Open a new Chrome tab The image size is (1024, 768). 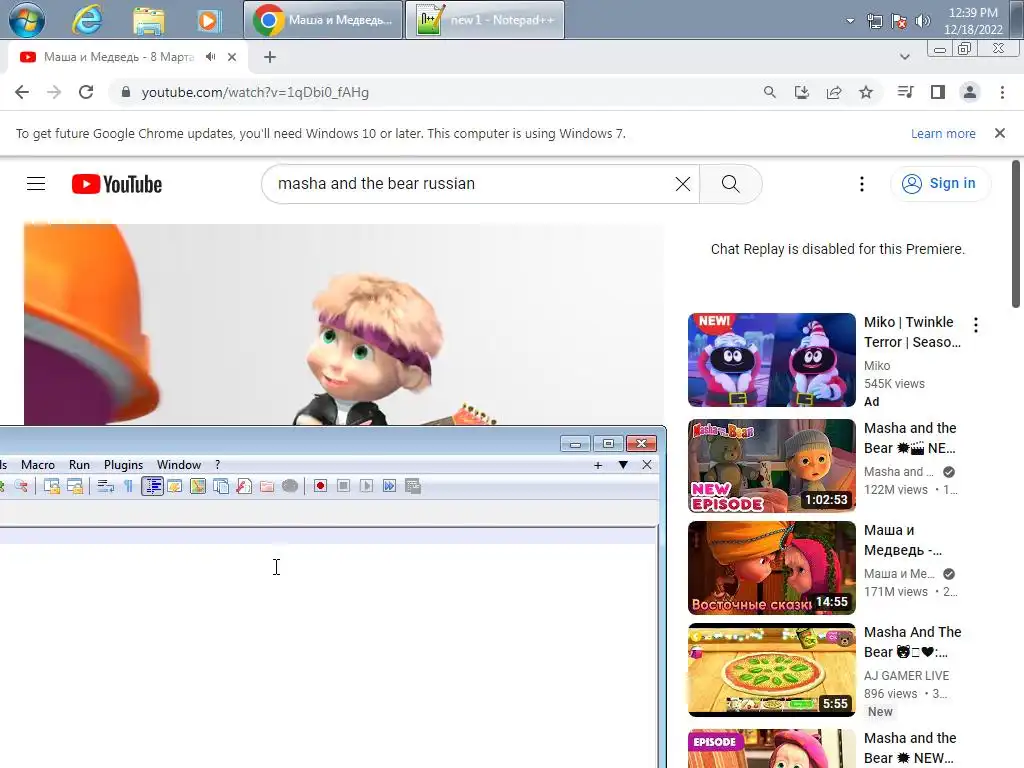(270, 57)
